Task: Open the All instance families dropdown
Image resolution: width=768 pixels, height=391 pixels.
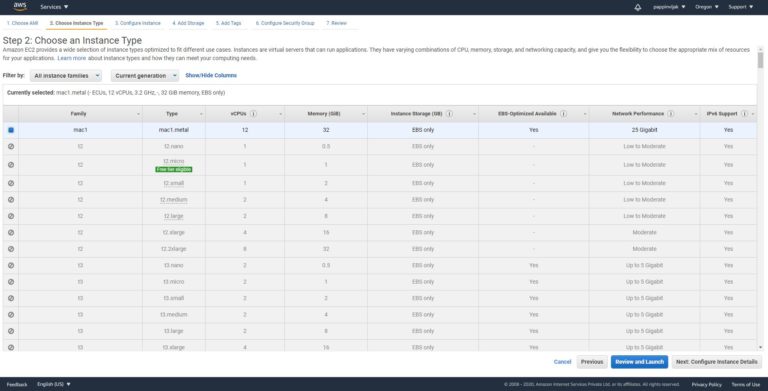Action: coord(66,75)
